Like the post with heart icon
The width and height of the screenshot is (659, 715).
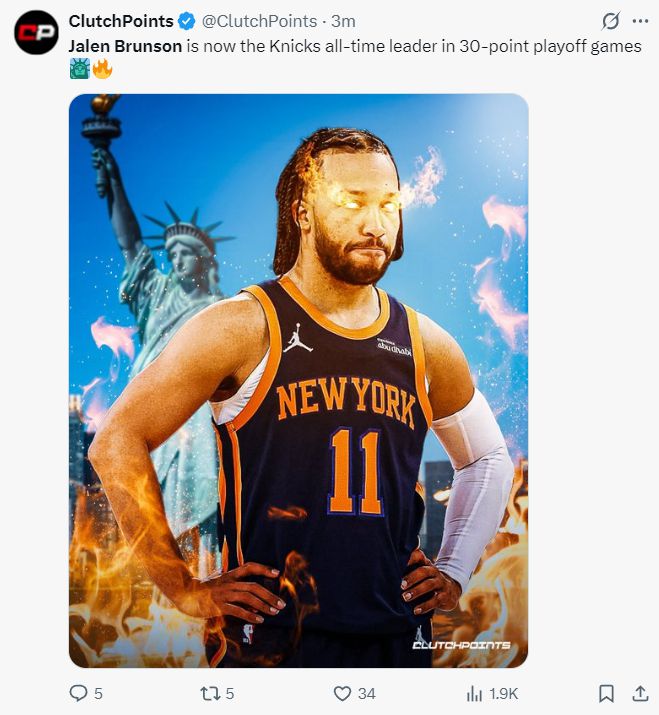[342, 694]
